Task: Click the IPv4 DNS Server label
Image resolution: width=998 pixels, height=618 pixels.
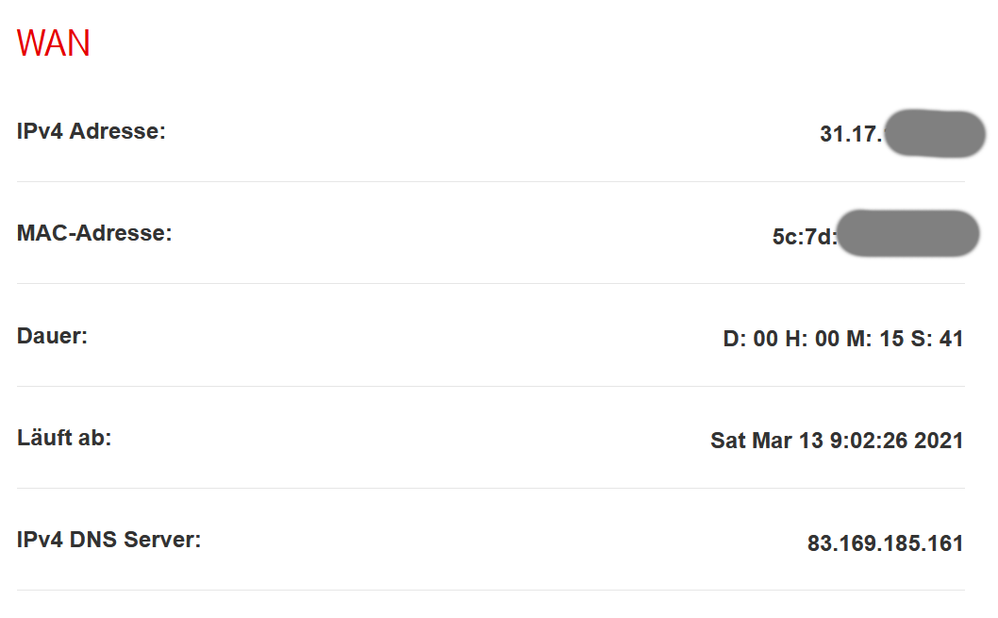Action: 109,540
